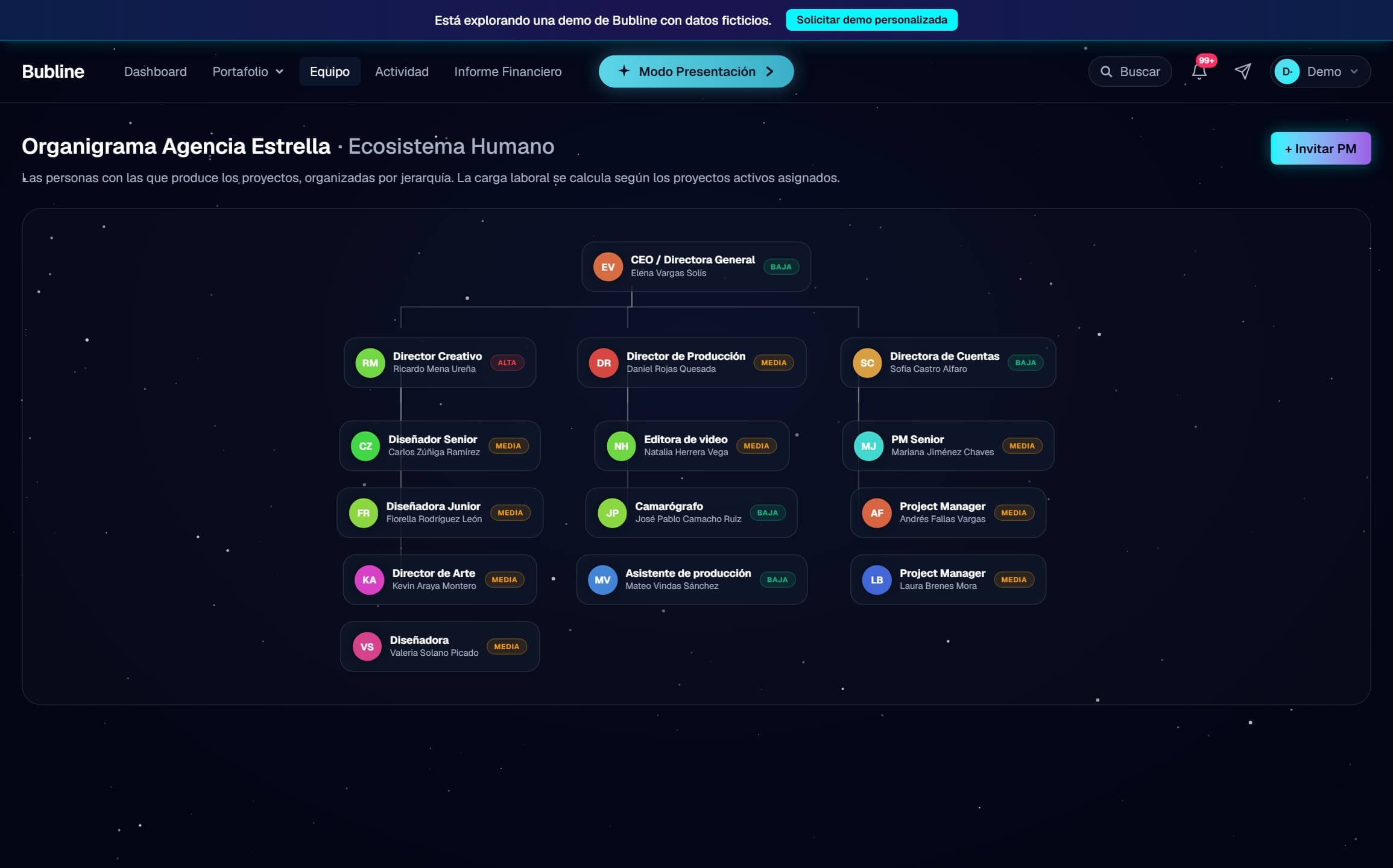Click the sparkle icon in Modo Presentación
The image size is (1393, 868).
click(624, 71)
